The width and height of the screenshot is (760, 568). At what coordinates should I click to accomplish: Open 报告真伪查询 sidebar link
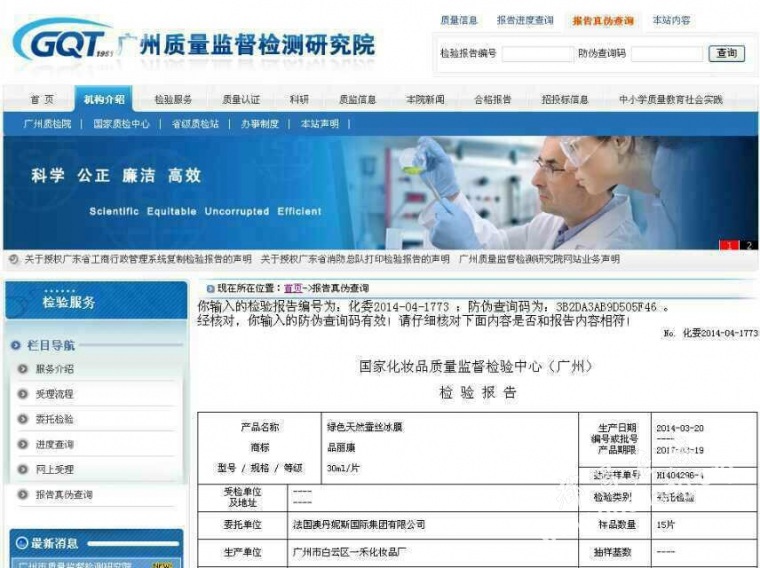pyautogui.click(x=64, y=494)
